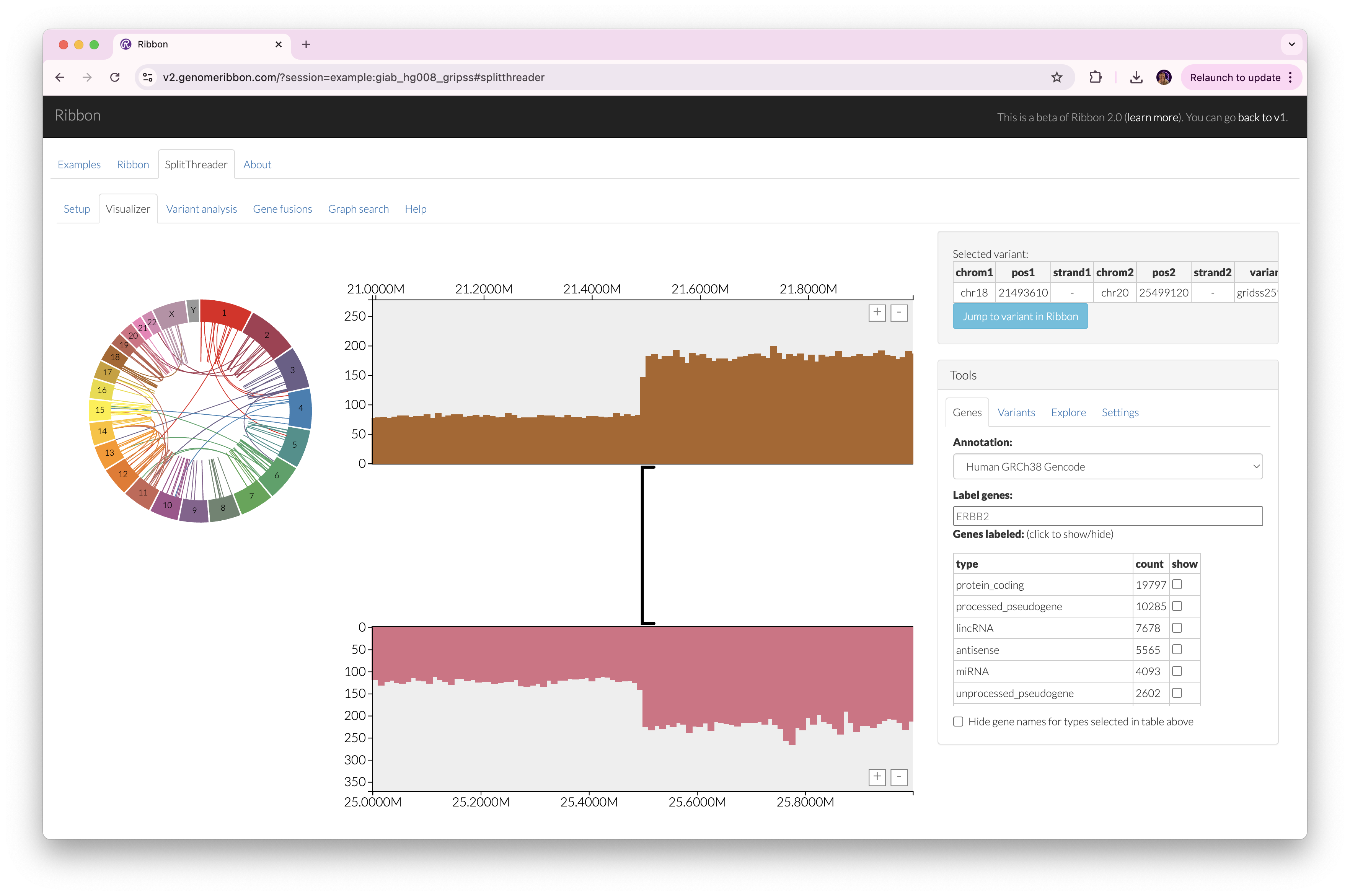Click the SplitThreader tab
Viewport: 1350px width, 896px height.
click(x=196, y=164)
